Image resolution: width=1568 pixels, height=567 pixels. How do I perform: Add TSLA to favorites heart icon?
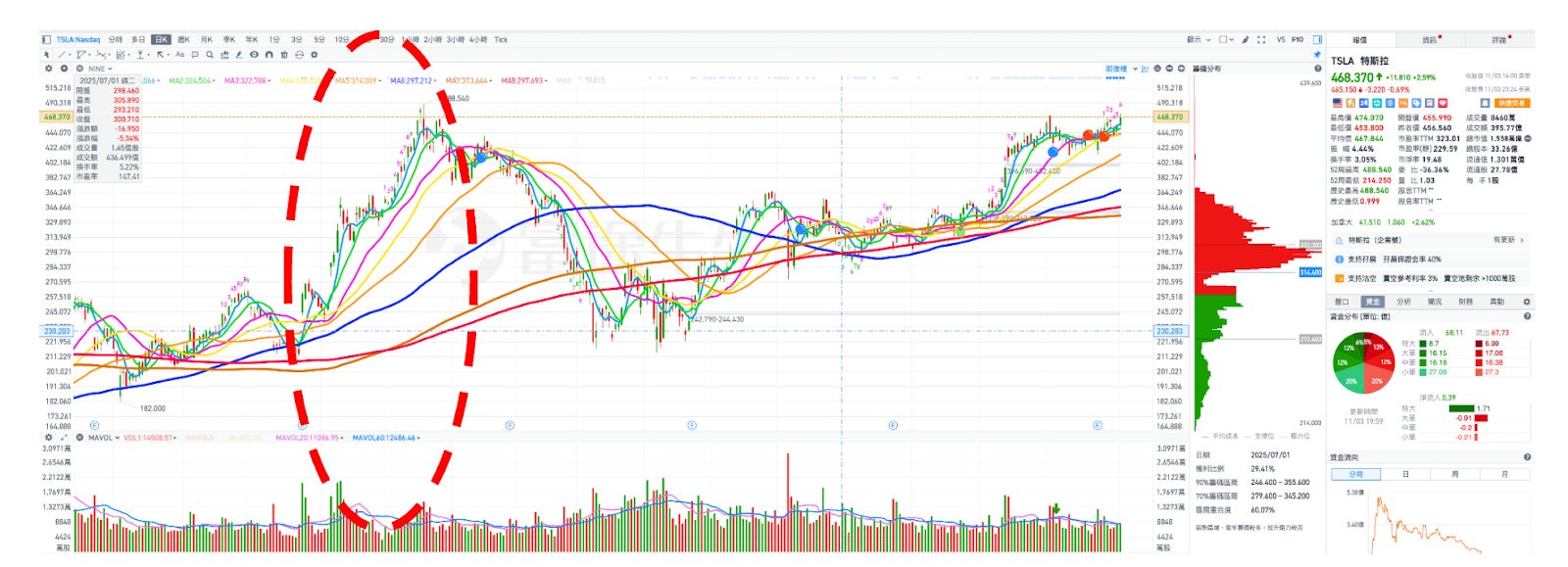coord(1443,103)
